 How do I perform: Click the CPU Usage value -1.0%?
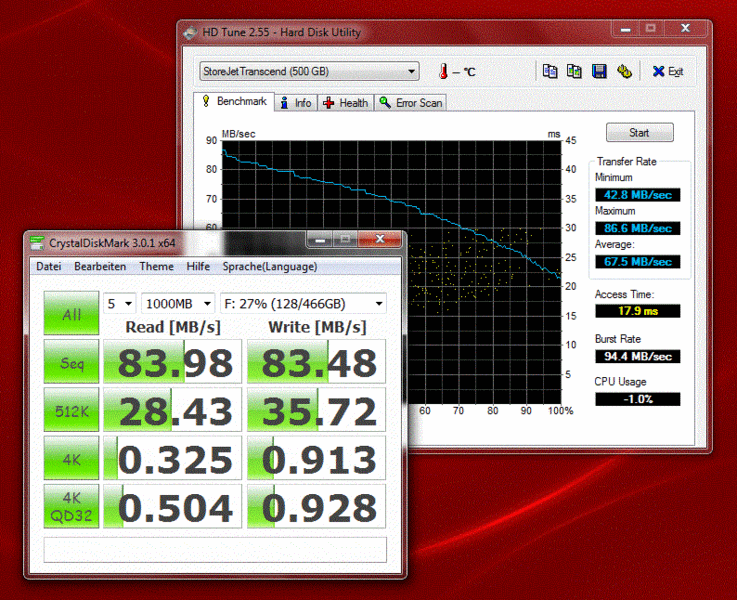point(638,399)
